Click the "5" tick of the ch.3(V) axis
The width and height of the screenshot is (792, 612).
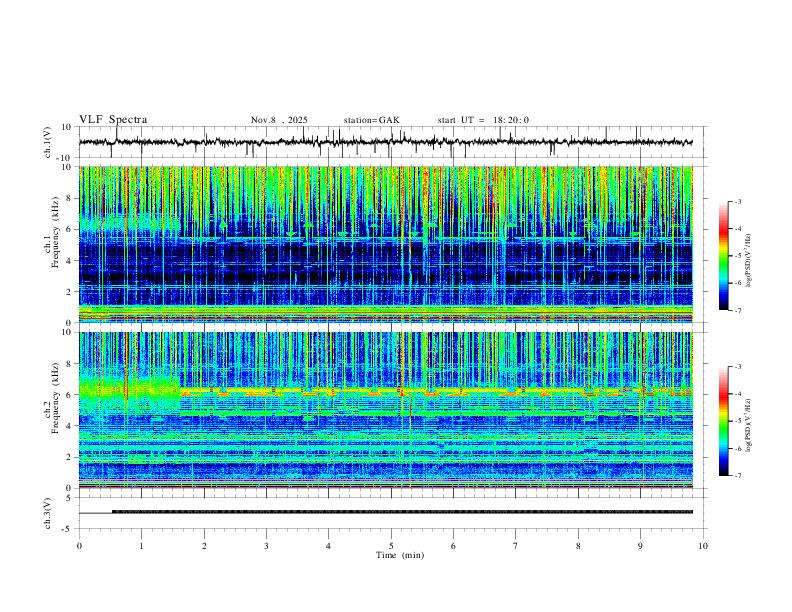pos(70,498)
